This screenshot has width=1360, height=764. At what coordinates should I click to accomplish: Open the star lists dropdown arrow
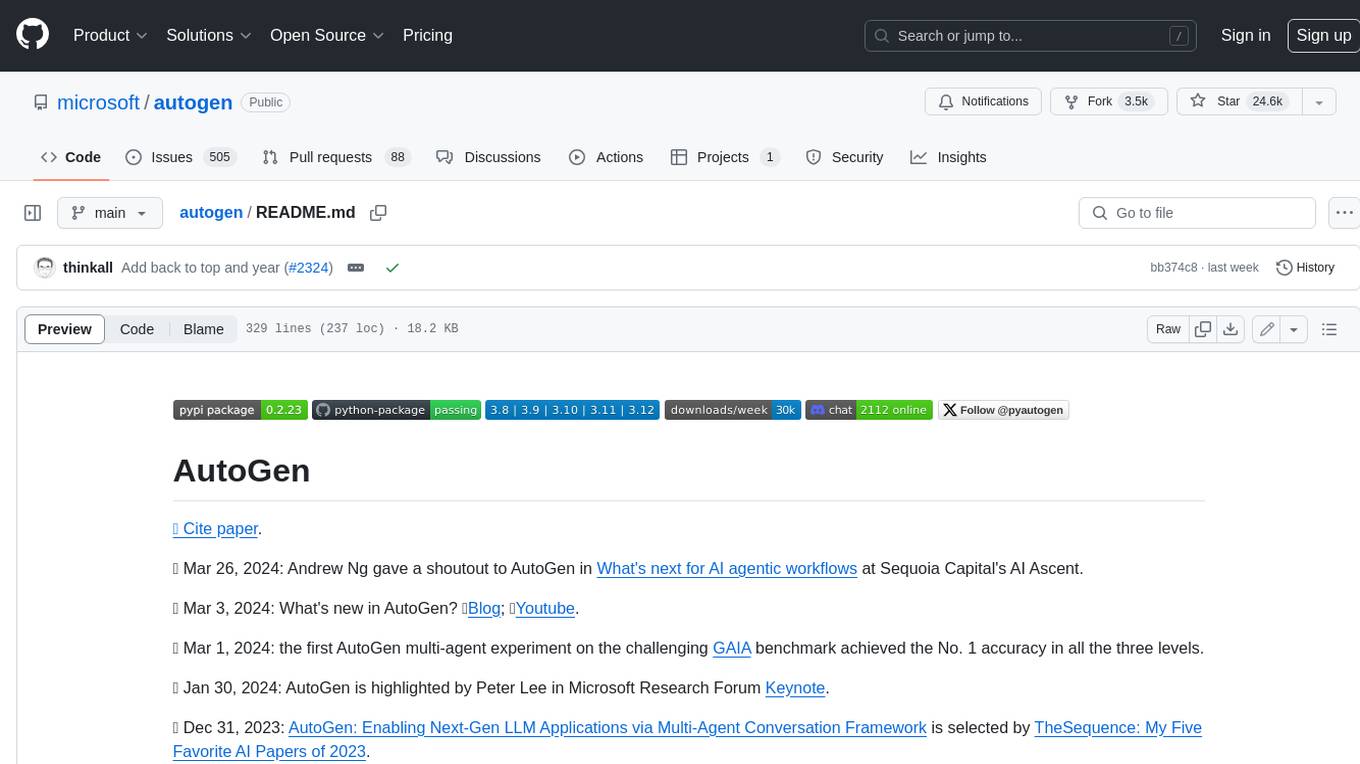[x=1318, y=102]
